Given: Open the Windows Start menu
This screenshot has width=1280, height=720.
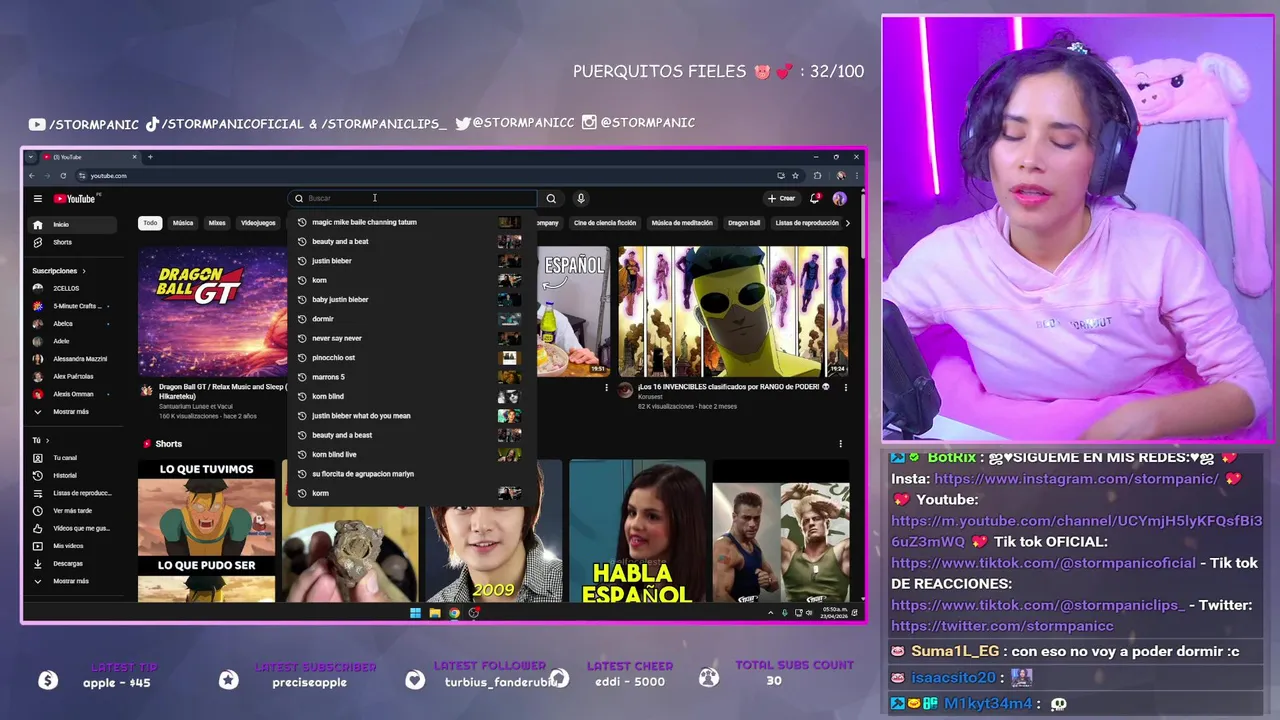Looking at the screenshot, I should click(415, 613).
